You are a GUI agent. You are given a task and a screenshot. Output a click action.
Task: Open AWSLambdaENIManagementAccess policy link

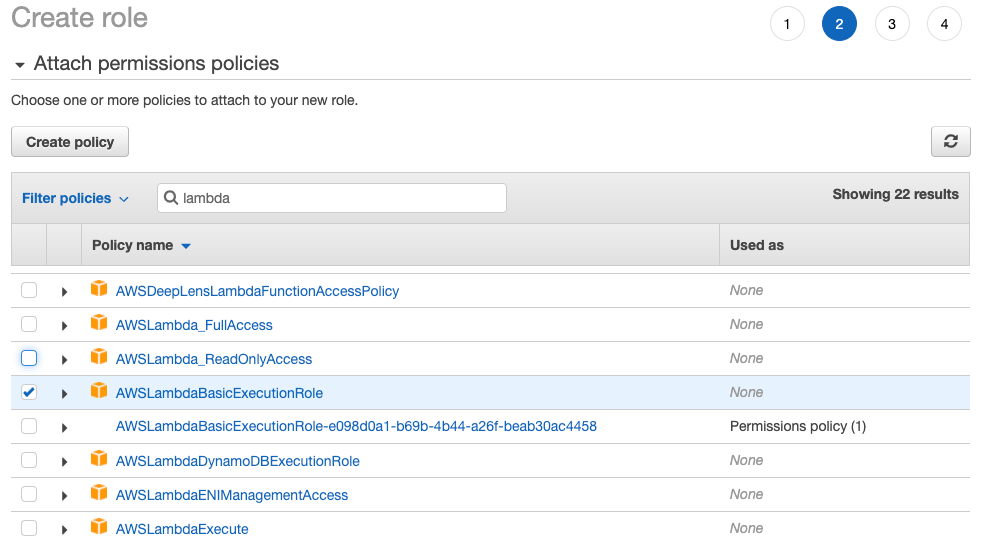232,495
